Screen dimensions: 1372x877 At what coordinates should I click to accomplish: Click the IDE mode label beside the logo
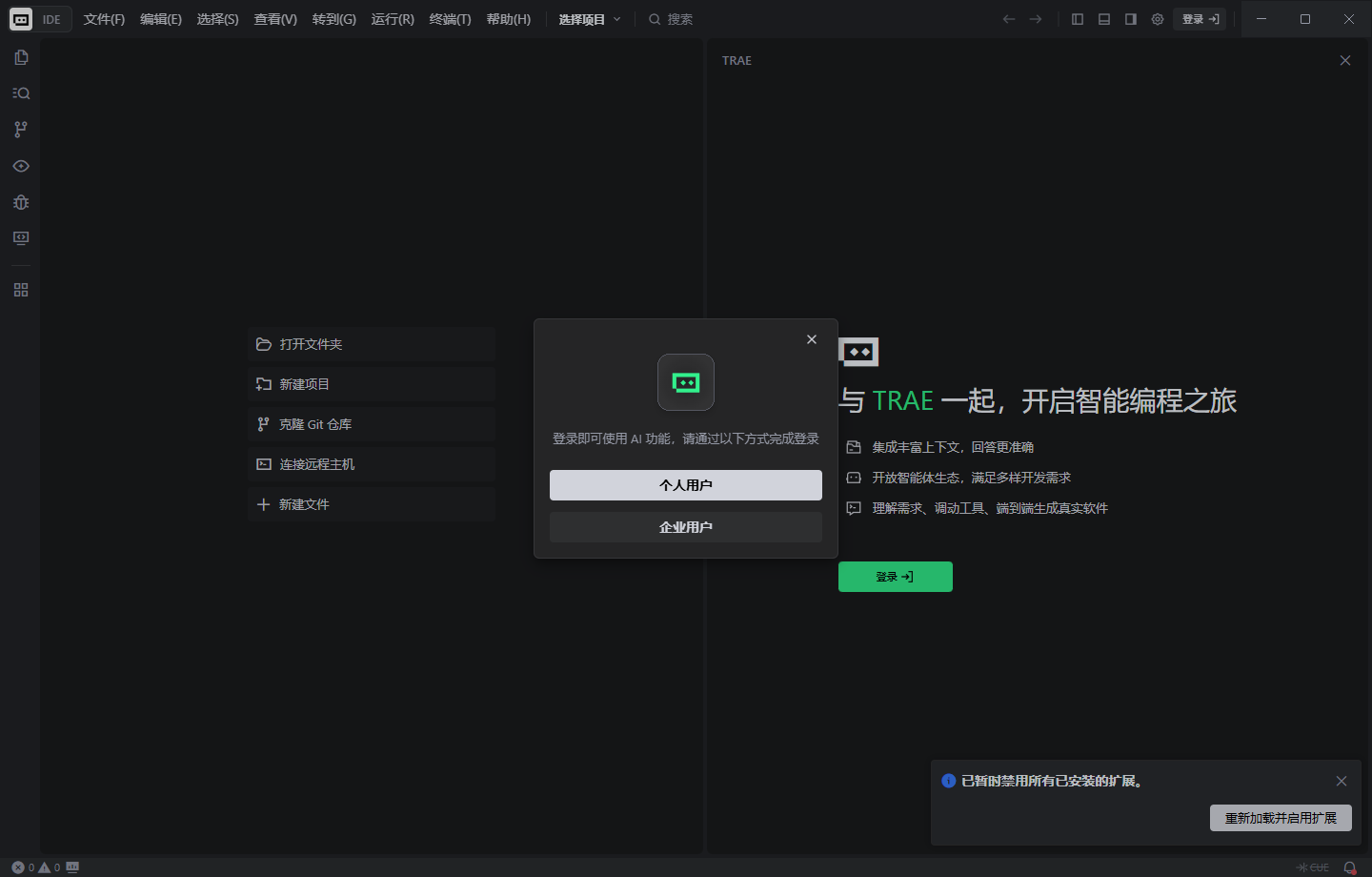[x=51, y=19]
